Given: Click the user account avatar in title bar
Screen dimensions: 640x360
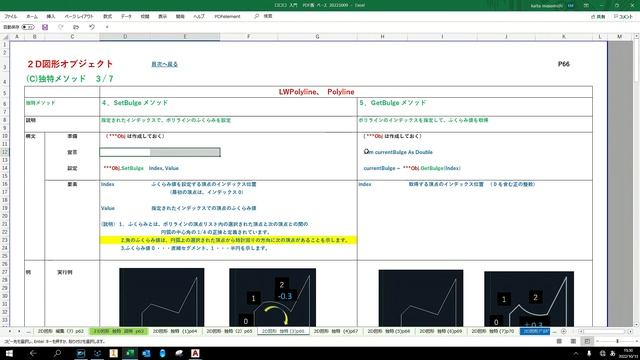Looking at the screenshot, I should tap(571, 6).
